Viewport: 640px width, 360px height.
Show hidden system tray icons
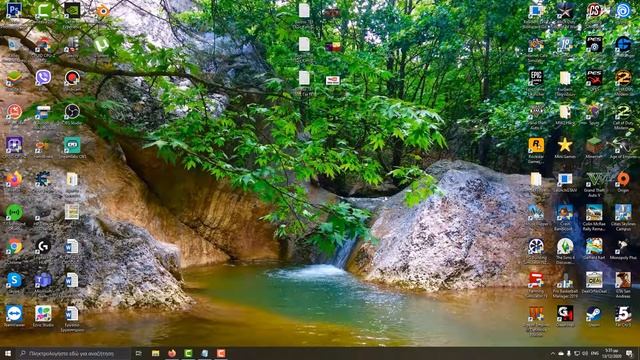tap(553, 353)
